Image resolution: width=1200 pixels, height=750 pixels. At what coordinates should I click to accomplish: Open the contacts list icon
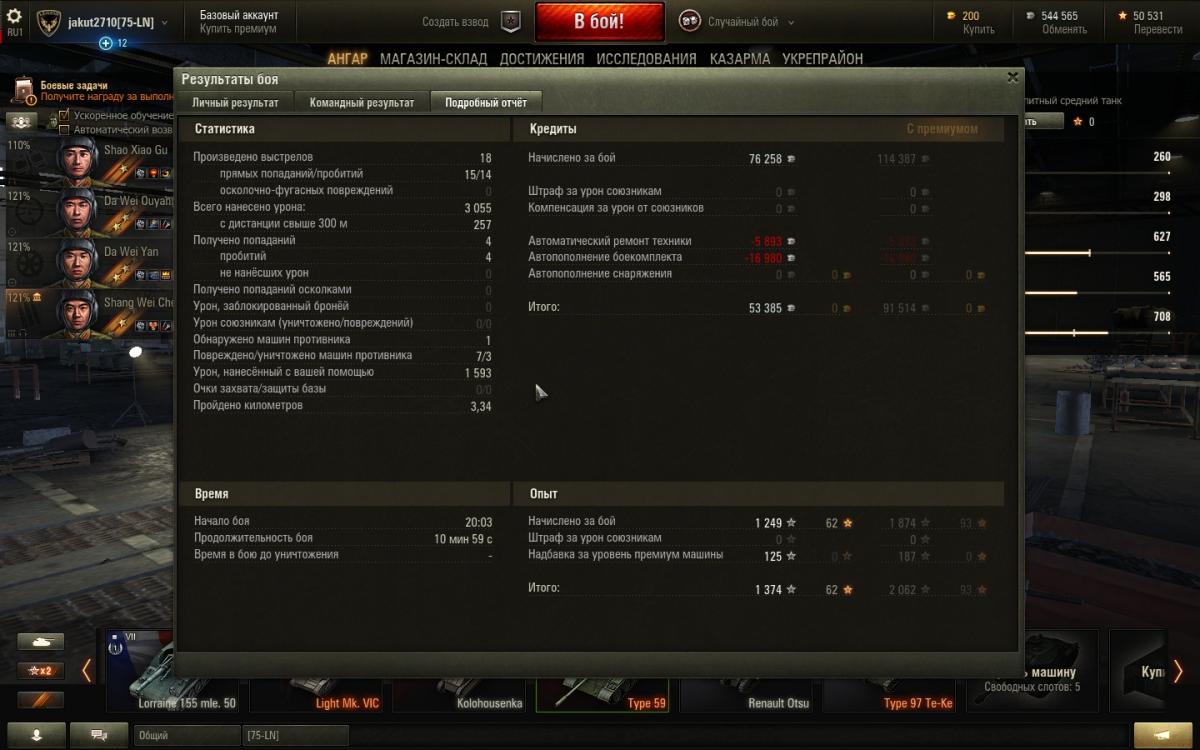pos(37,735)
